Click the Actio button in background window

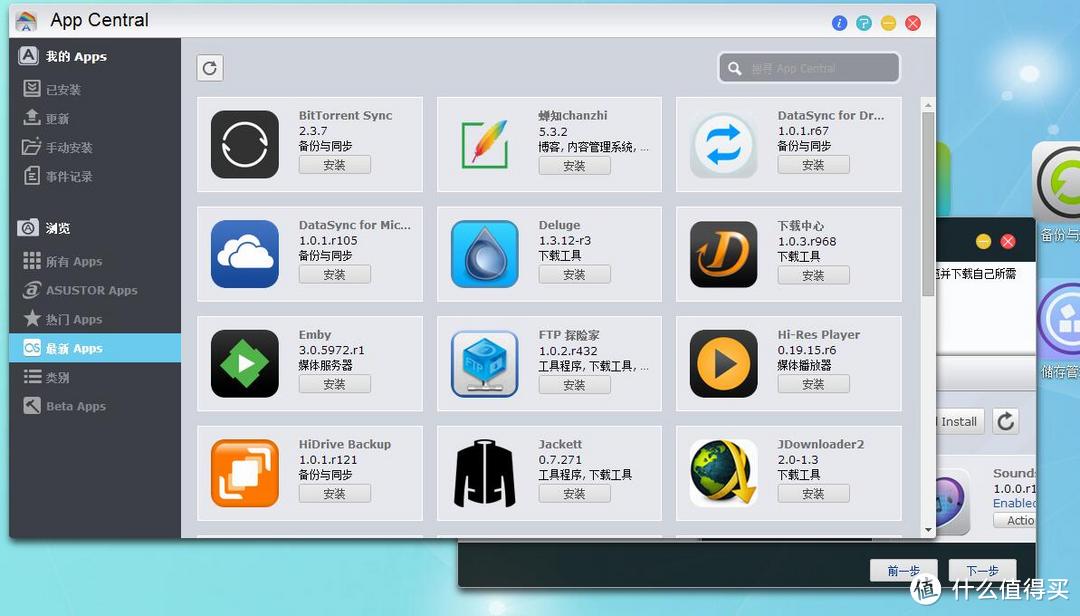pos(1015,520)
